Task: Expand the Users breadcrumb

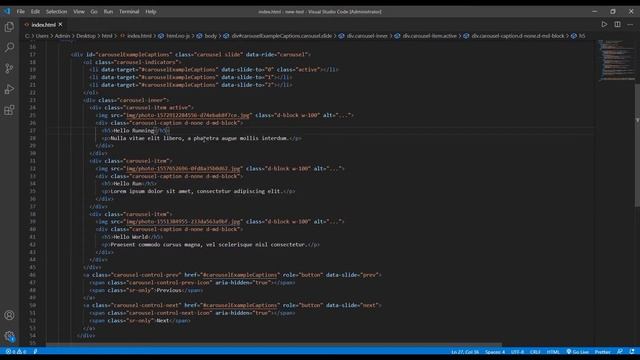Action: (x=42, y=36)
